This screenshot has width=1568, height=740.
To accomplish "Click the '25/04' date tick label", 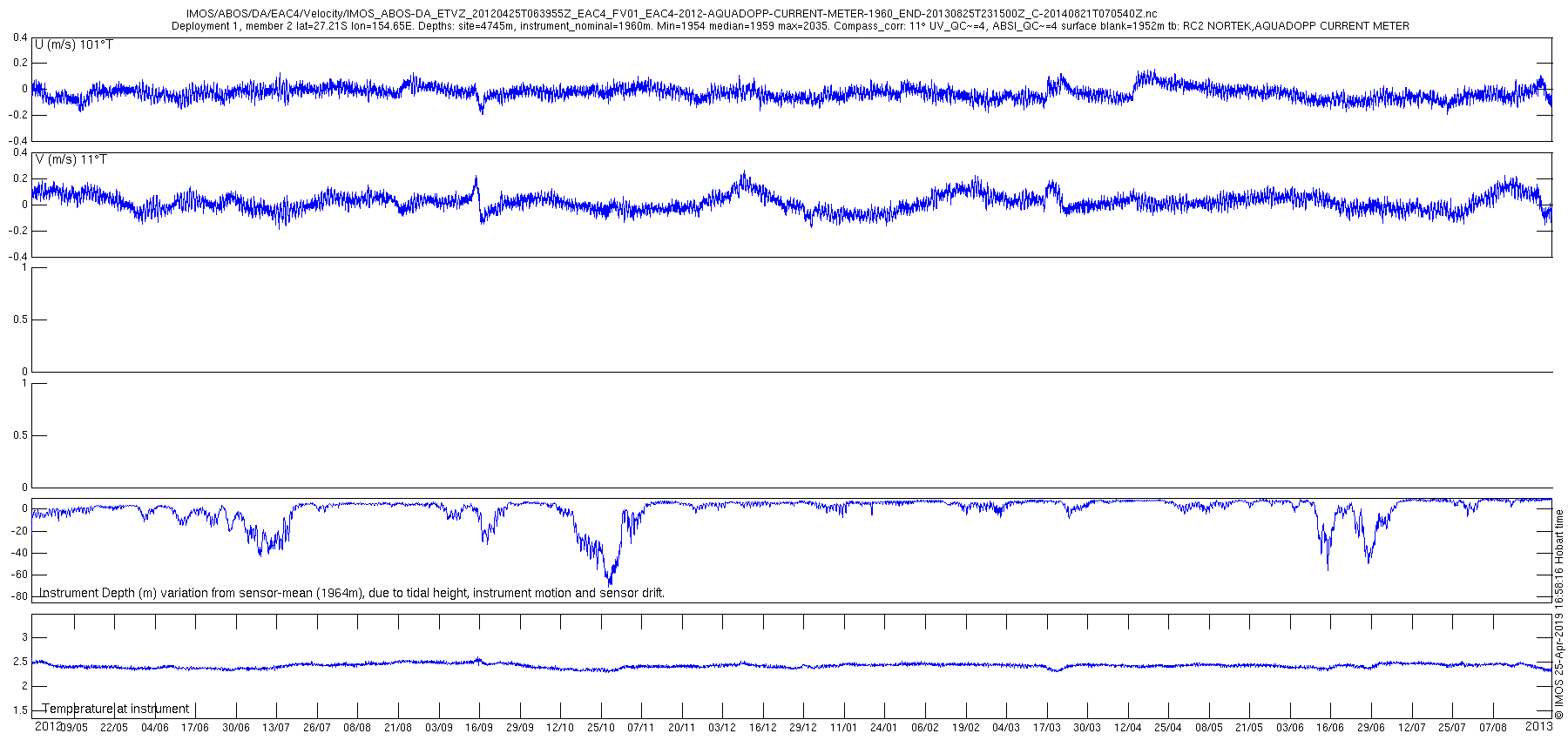I will pyautogui.click(x=1168, y=728).
